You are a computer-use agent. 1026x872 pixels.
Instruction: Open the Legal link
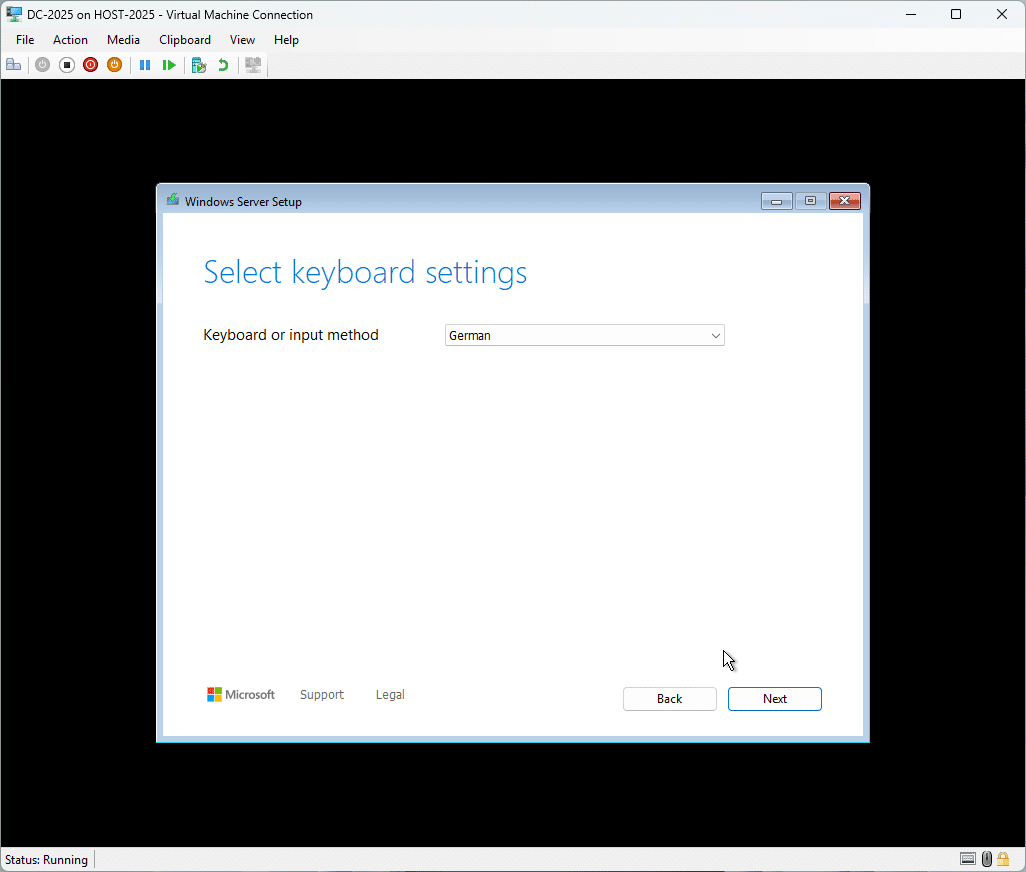point(389,694)
